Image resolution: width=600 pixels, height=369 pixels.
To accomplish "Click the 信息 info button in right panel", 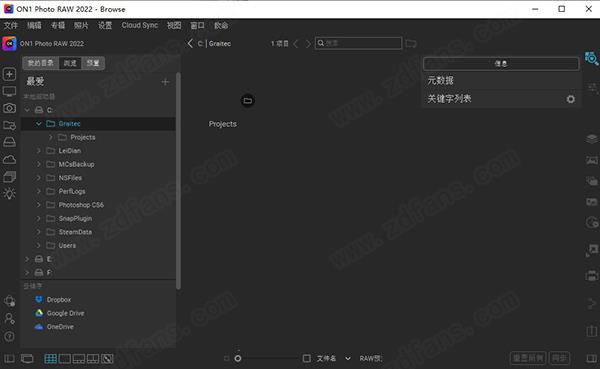I will pyautogui.click(x=501, y=64).
